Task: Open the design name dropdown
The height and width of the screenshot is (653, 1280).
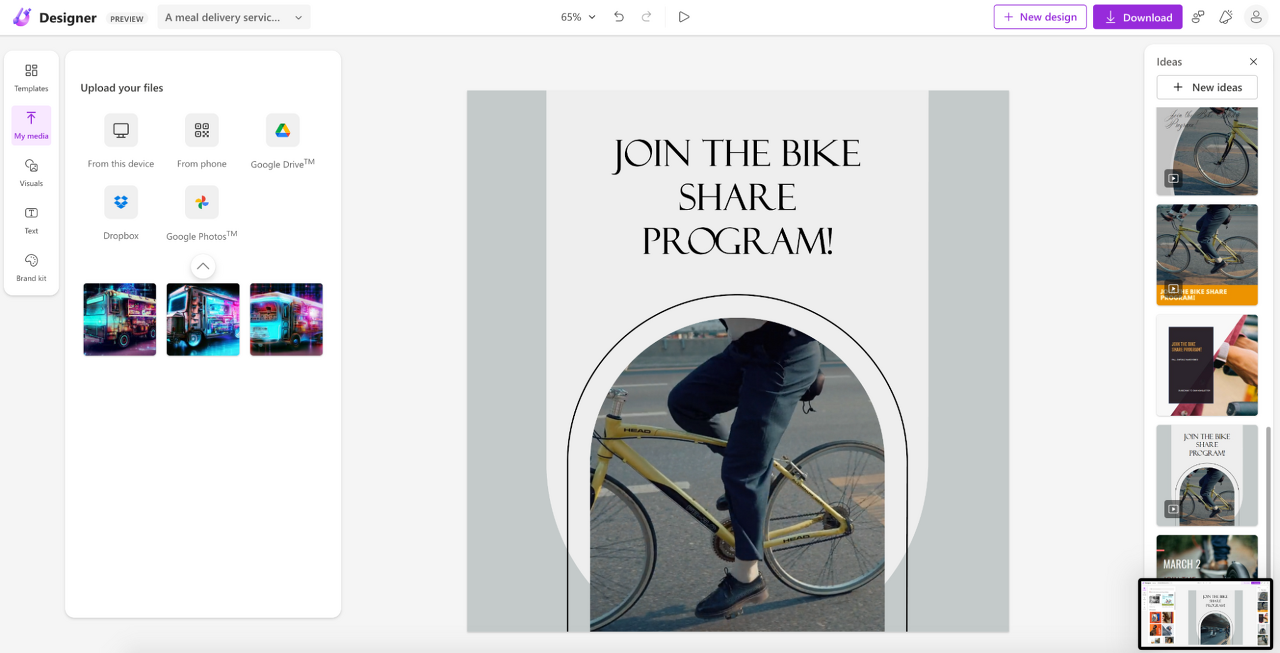Action: click(x=234, y=17)
